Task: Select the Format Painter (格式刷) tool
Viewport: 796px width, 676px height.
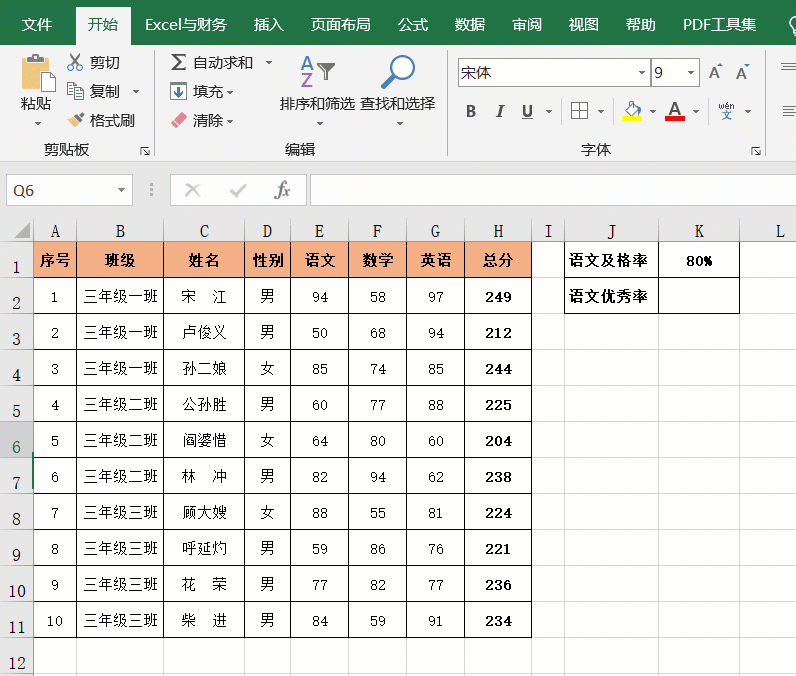Action: click(75, 120)
